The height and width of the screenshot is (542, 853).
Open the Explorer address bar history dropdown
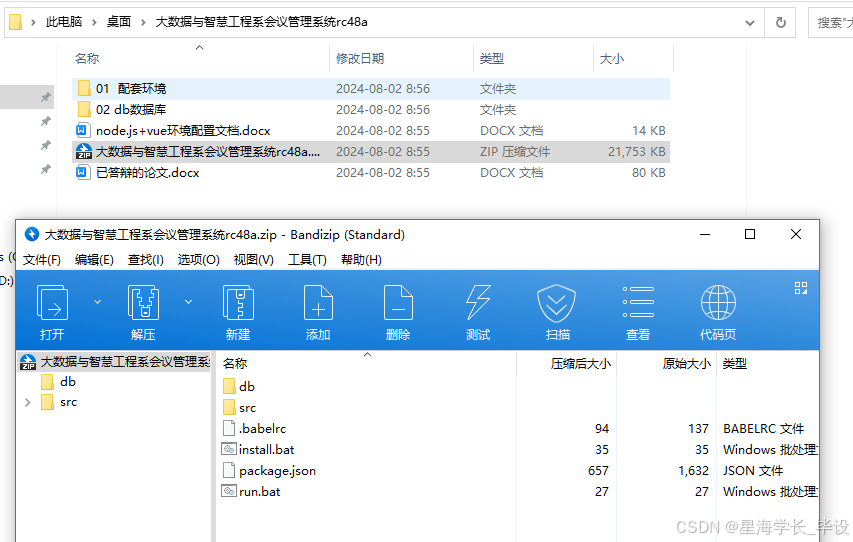750,23
